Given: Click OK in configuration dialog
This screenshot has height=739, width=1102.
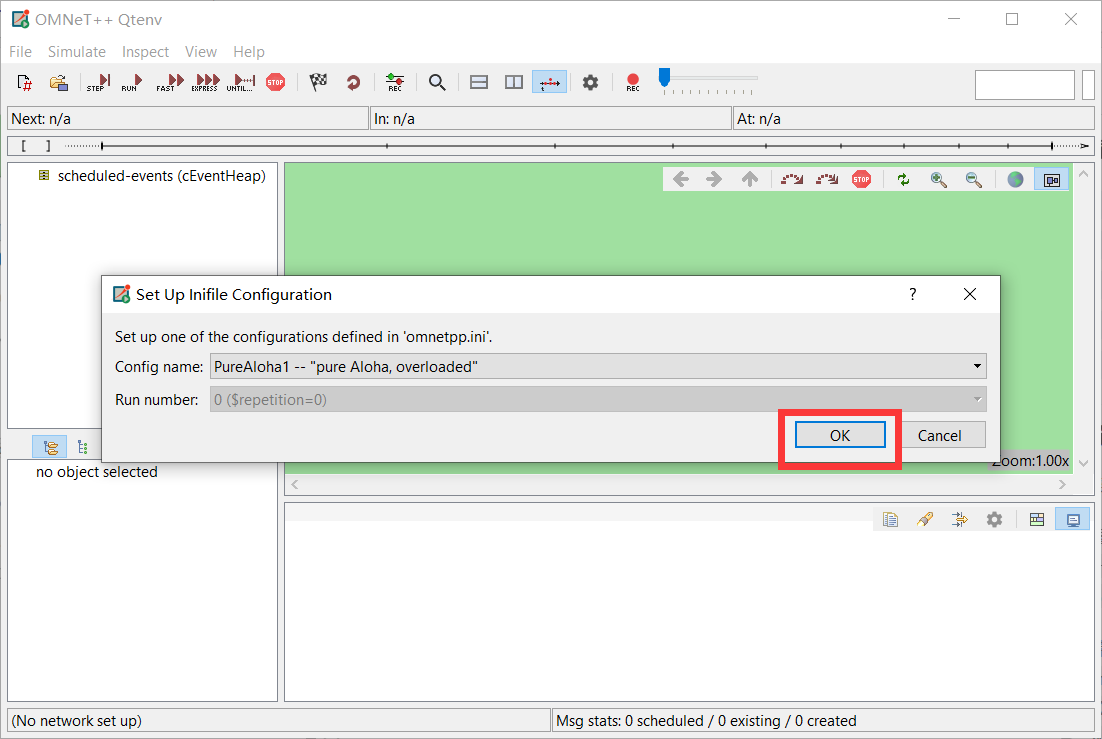Looking at the screenshot, I should coord(840,435).
